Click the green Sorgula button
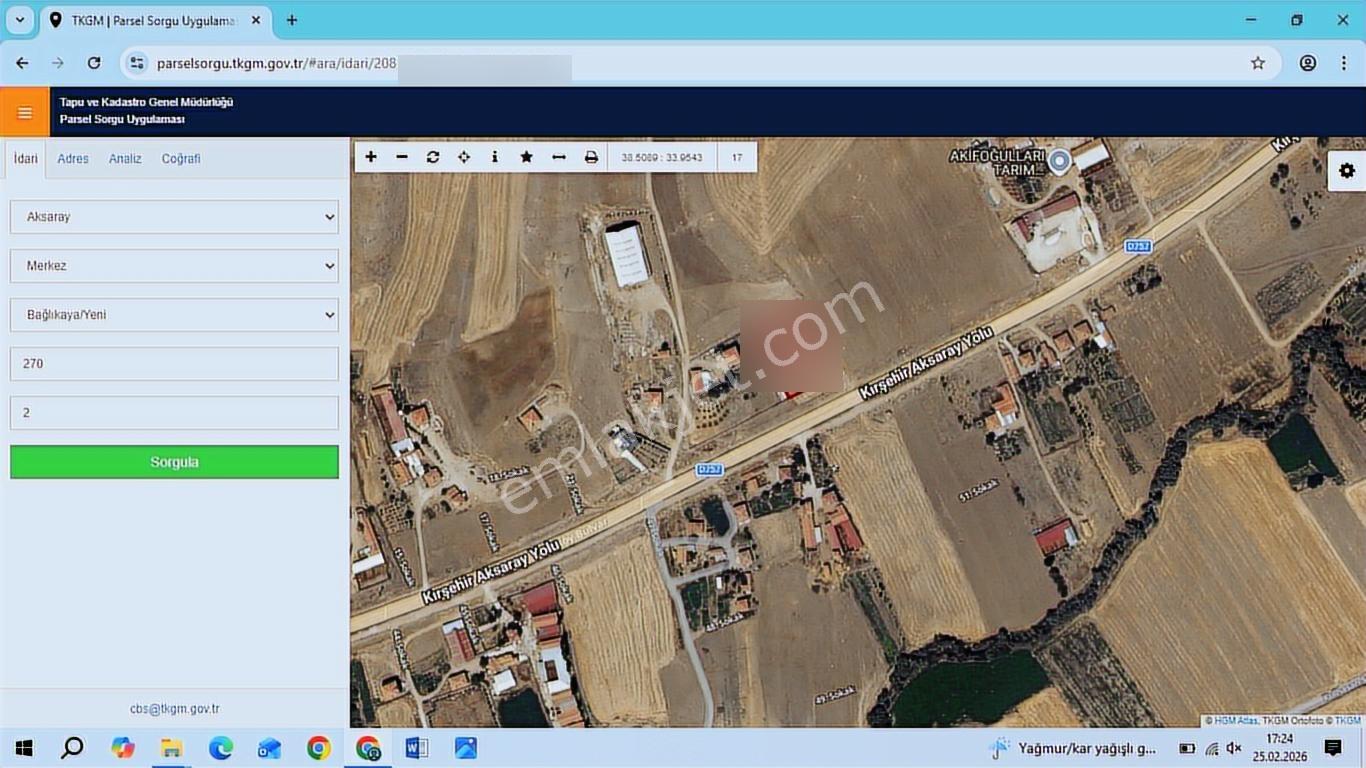 pyautogui.click(x=174, y=462)
